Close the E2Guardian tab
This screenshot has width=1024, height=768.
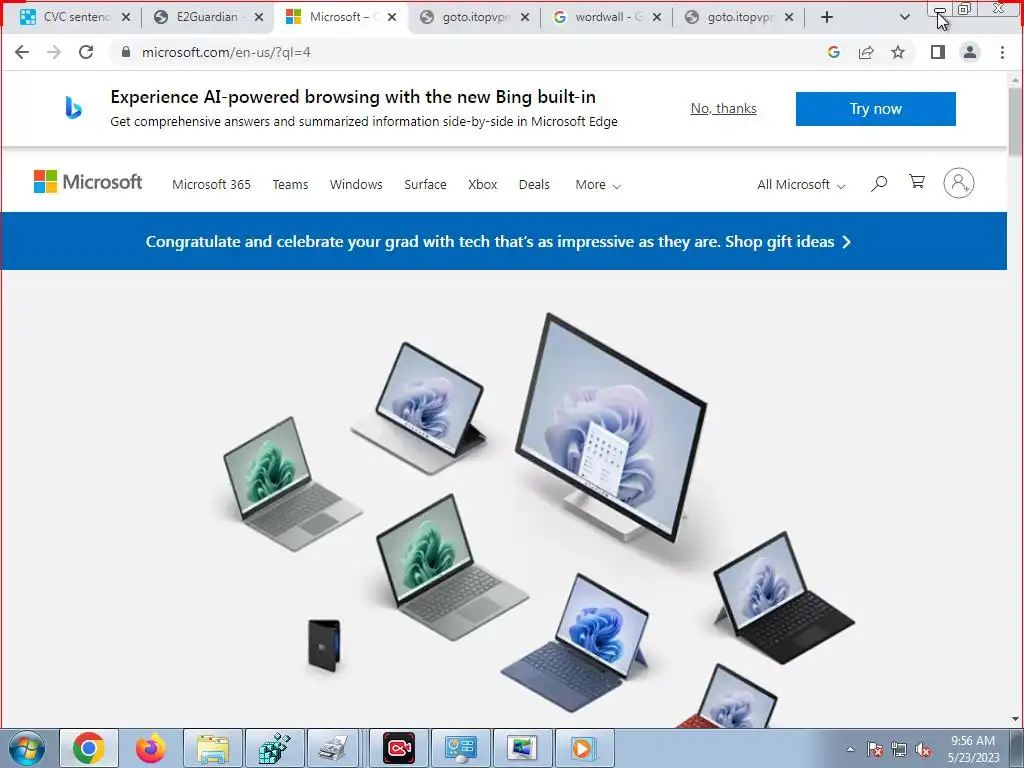click(x=259, y=17)
